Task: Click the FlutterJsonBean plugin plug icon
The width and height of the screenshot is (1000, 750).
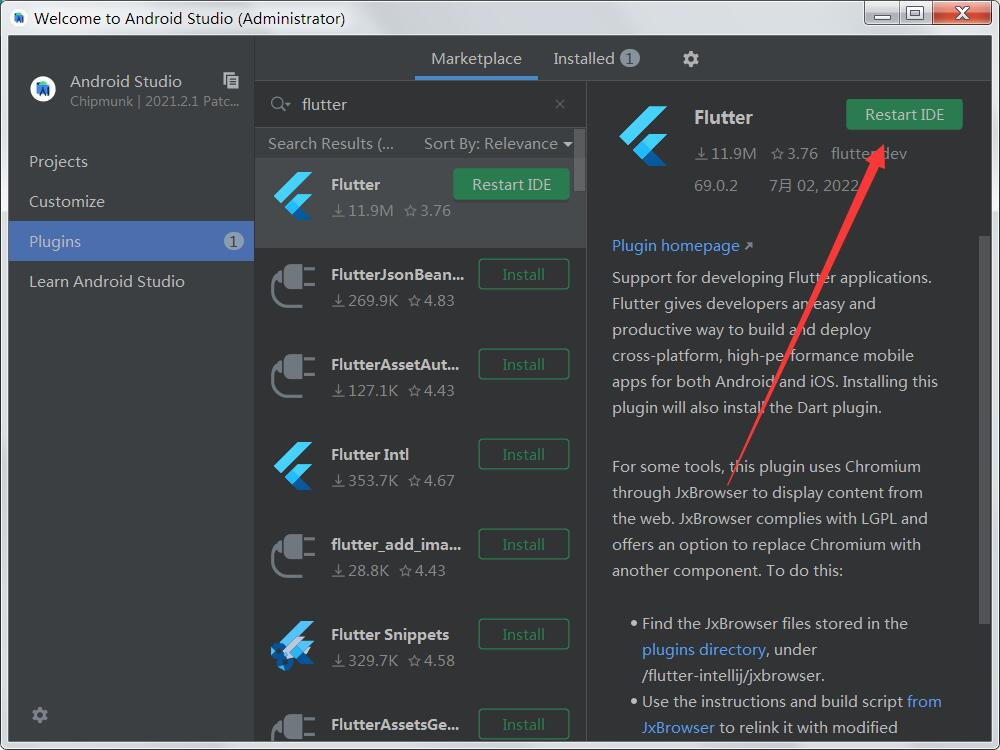Action: [293, 286]
